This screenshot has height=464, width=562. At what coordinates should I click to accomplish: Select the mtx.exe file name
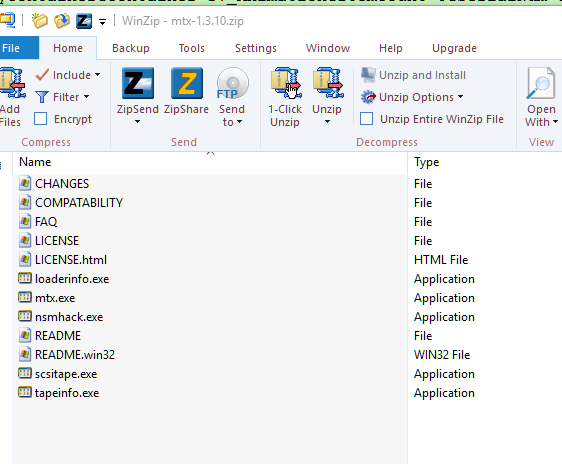click(x=55, y=298)
